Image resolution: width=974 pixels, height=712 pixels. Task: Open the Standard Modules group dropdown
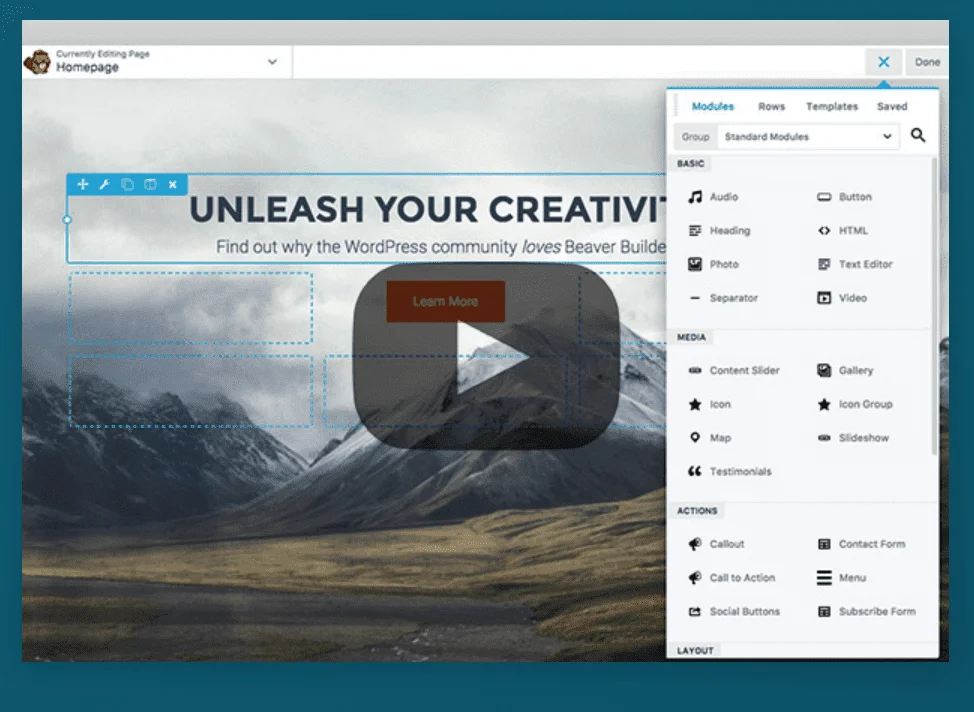806,137
